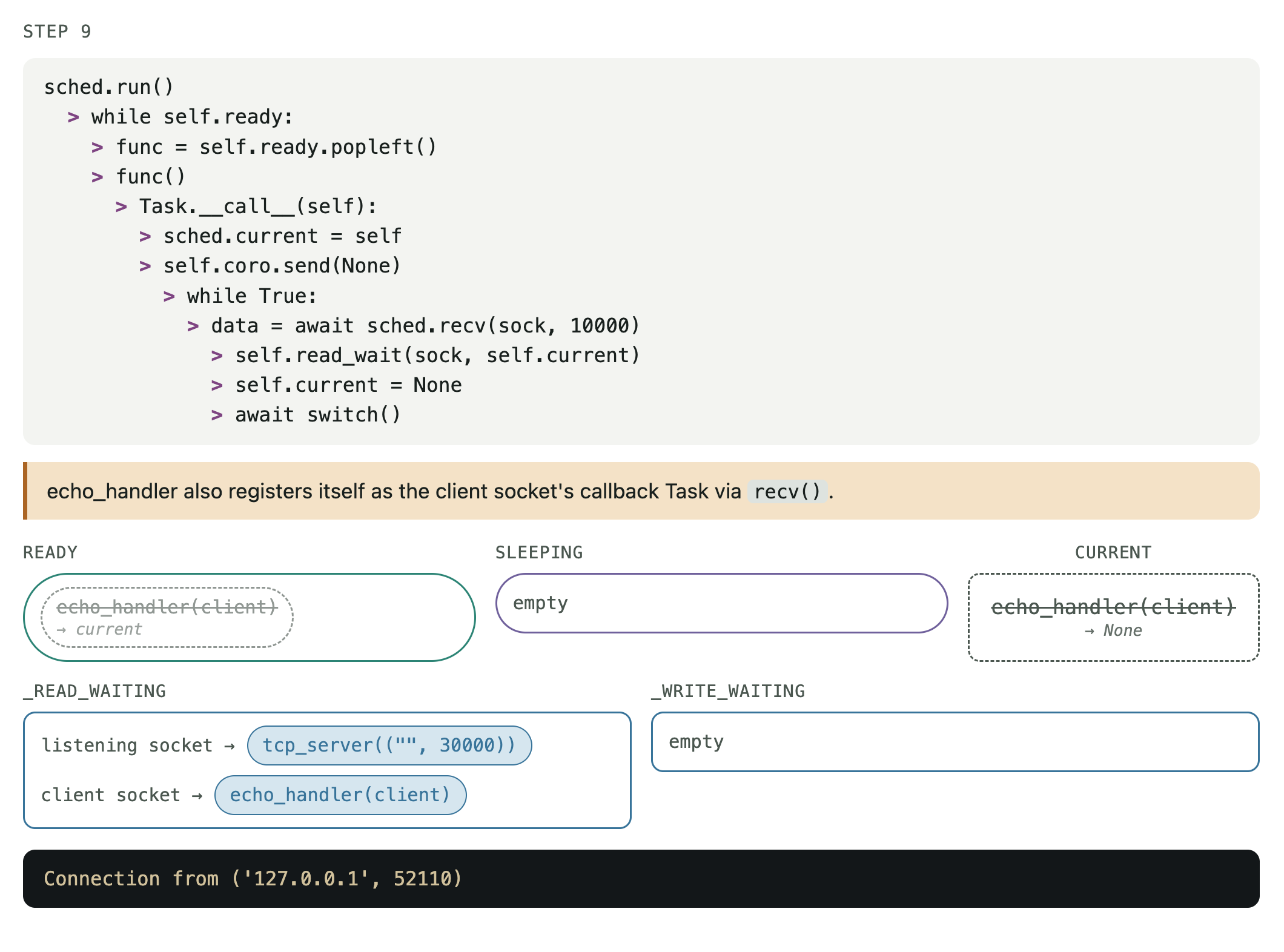1284x952 pixels.
Task: Click the 'await switch()' line
Action: click(x=318, y=415)
